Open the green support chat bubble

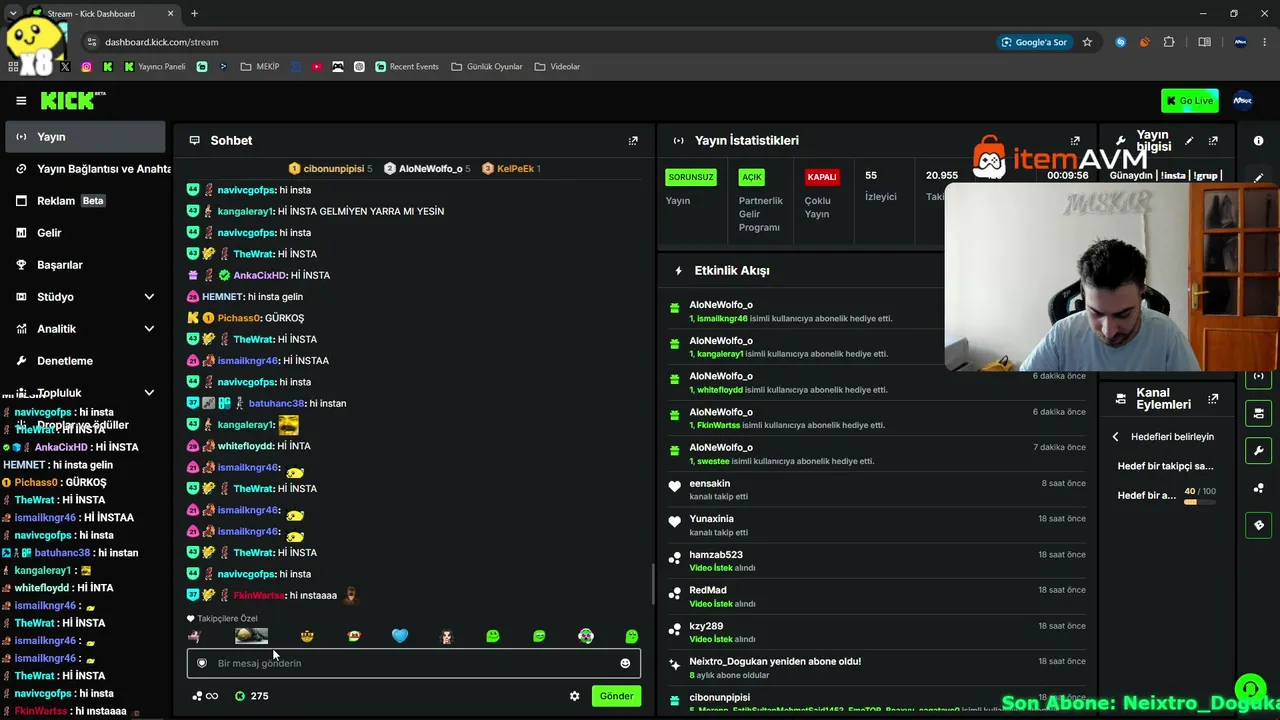pos(1249,688)
